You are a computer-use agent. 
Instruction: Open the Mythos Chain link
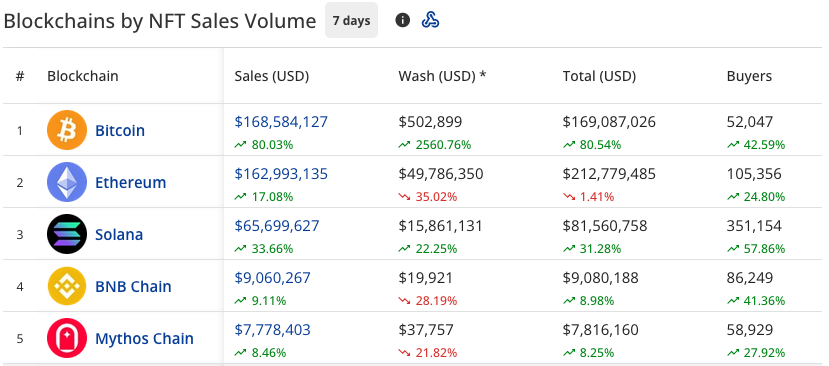144,338
